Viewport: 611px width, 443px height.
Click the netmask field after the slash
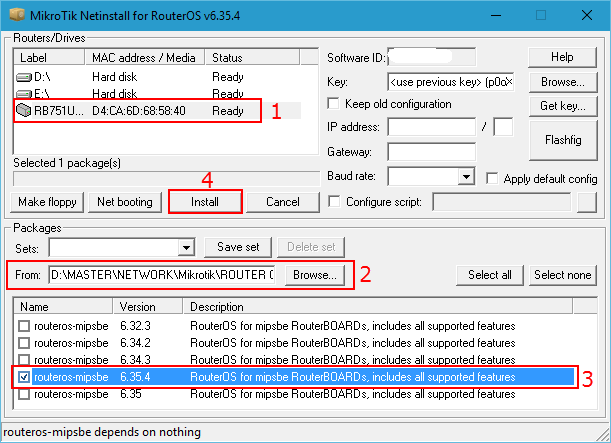coord(503,127)
